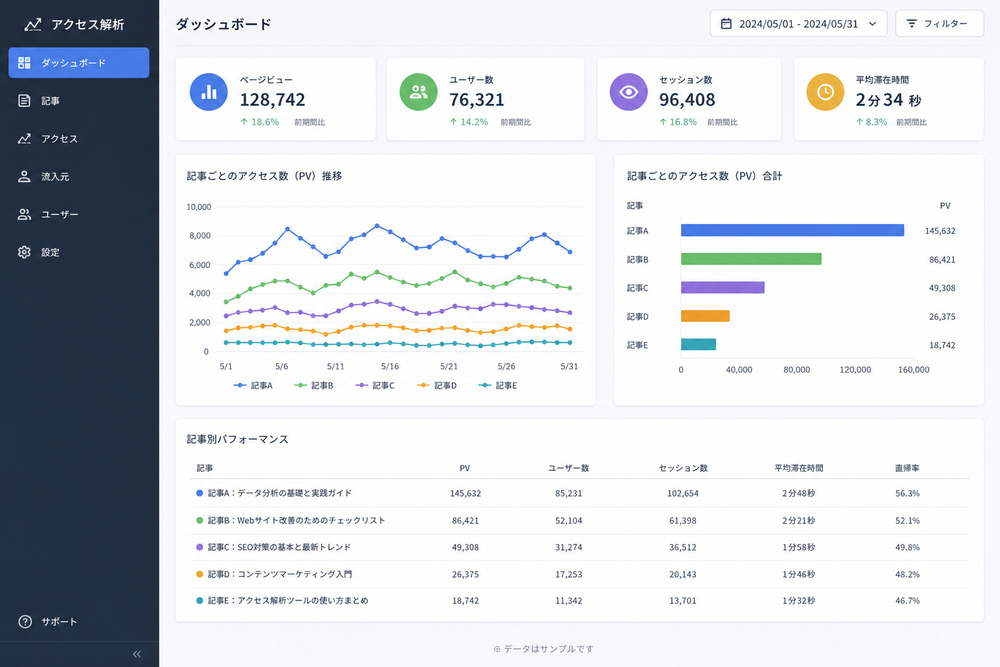The image size is (1000, 667).
Task: Click the blue ページビュー bar chart icon
Action: (209, 92)
